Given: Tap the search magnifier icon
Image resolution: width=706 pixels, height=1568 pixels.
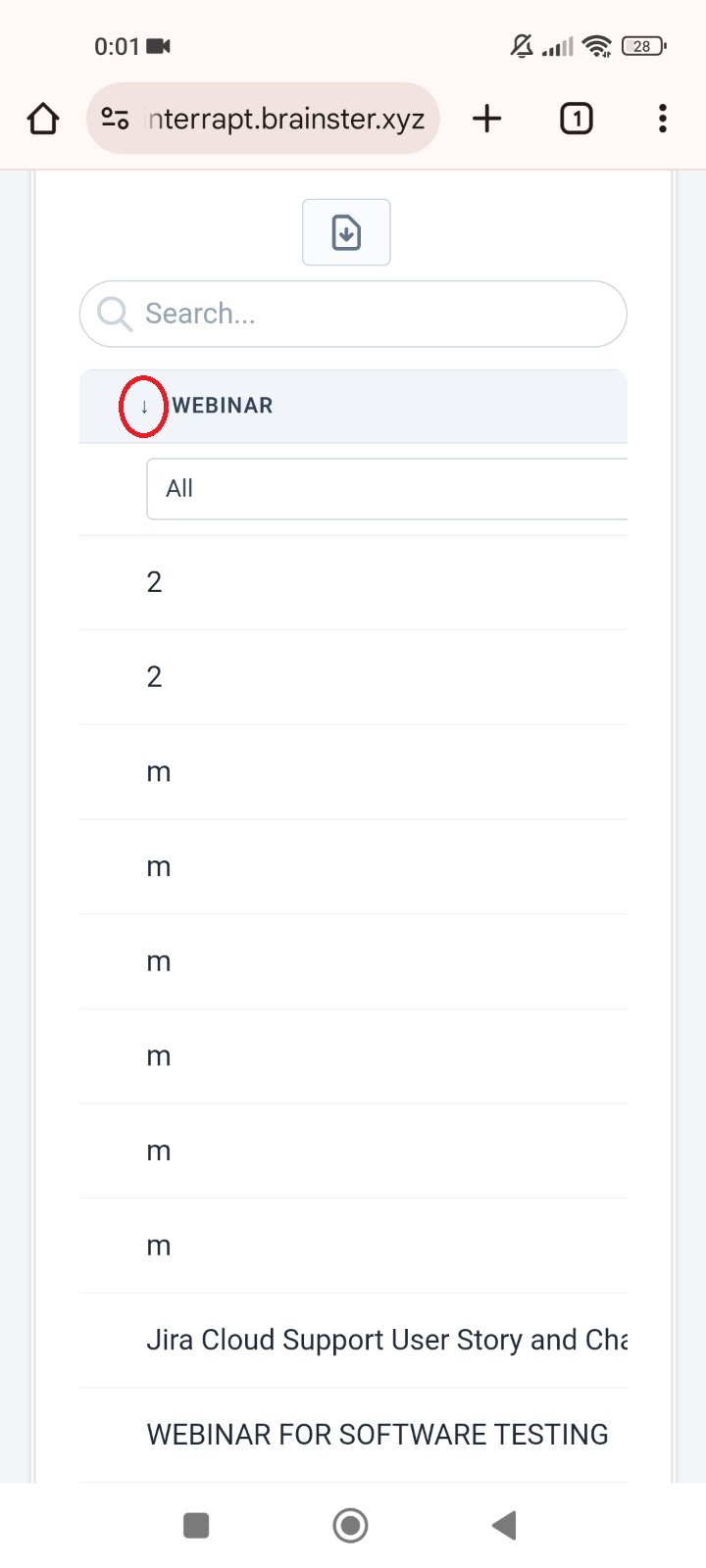Looking at the screenshot, I should point(115,314).
